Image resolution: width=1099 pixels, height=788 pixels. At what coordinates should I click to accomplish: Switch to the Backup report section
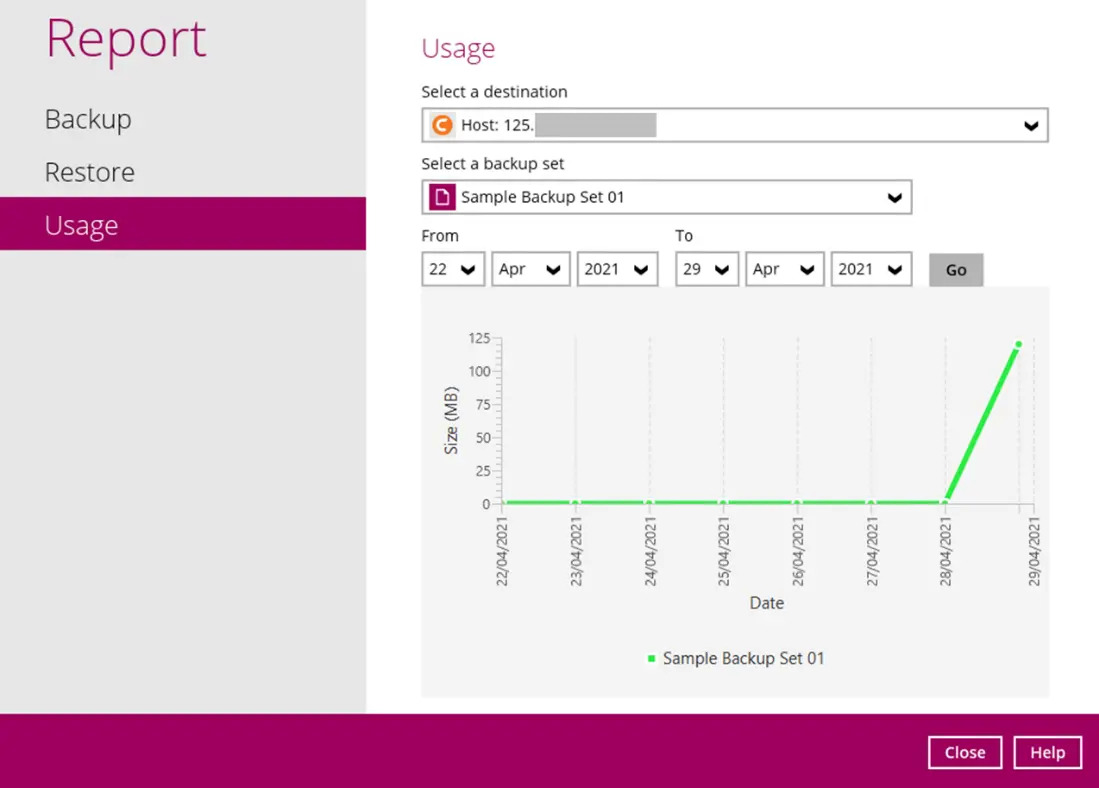88,119
